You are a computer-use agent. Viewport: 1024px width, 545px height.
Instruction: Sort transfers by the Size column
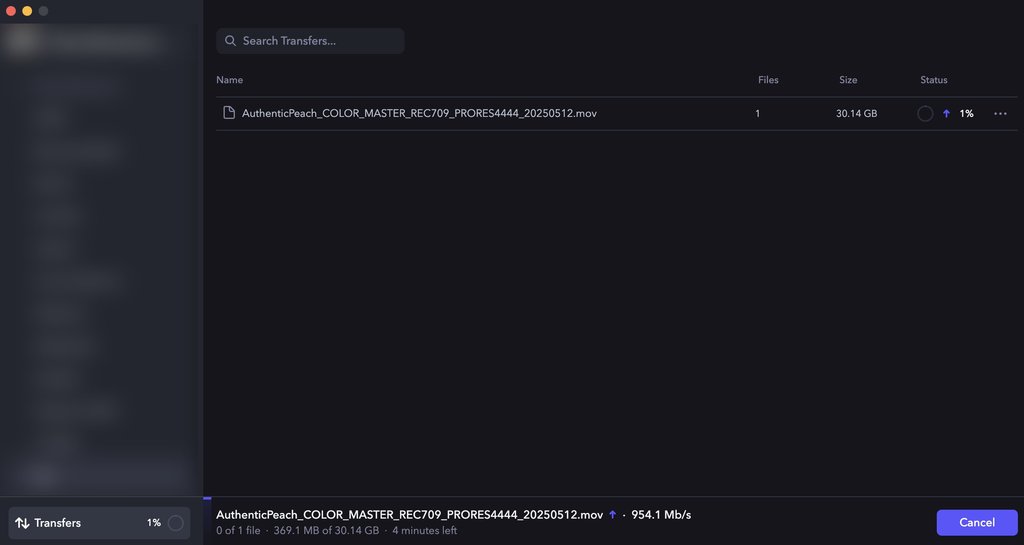pyautogui.click(x=848, y=80)
